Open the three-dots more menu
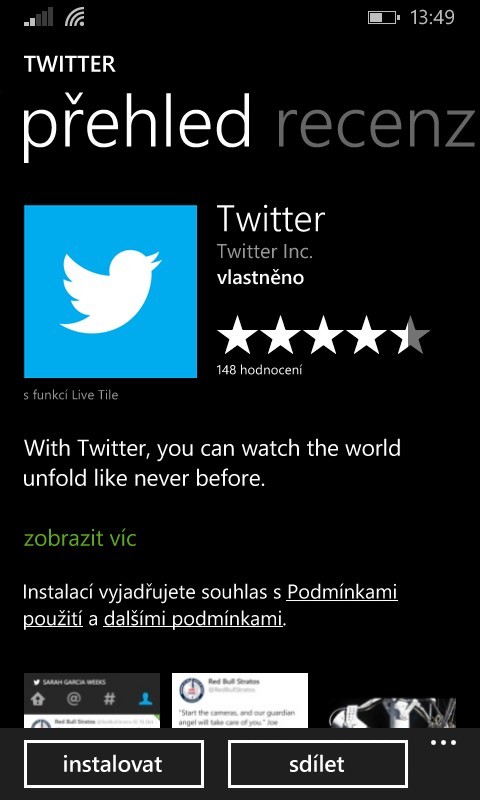This screenshot has width=480, height=800. pos(443,743)
